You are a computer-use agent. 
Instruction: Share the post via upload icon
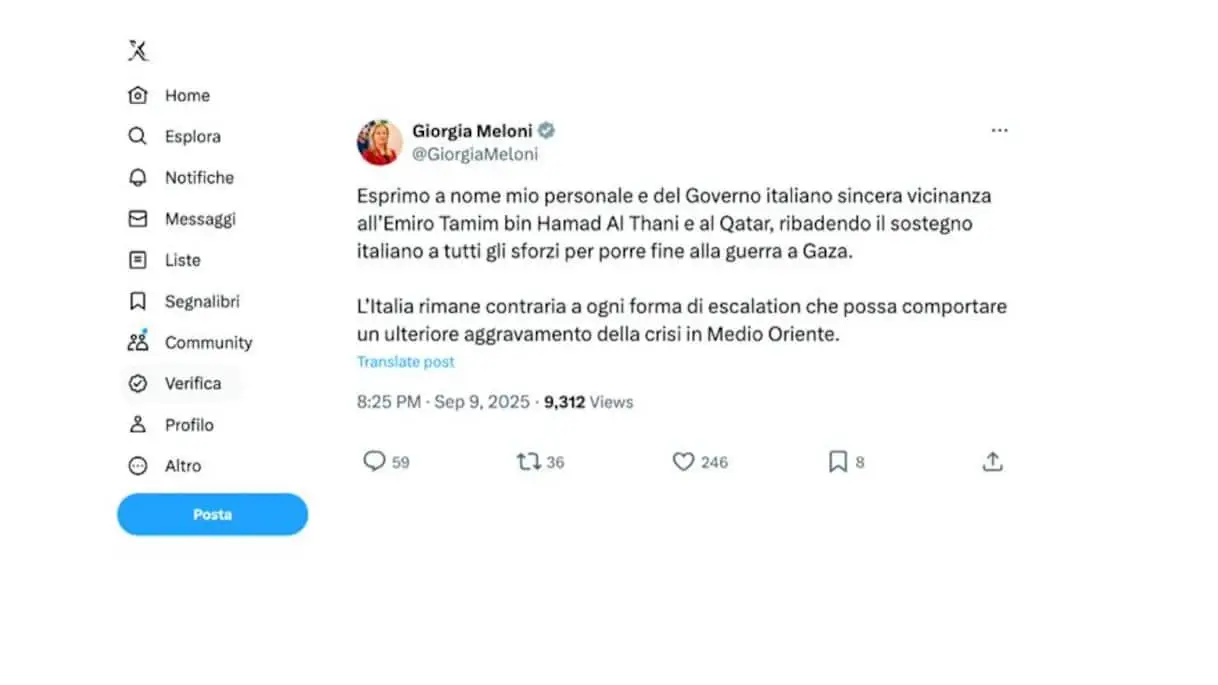pyautogui.click(x=992, y=461)
